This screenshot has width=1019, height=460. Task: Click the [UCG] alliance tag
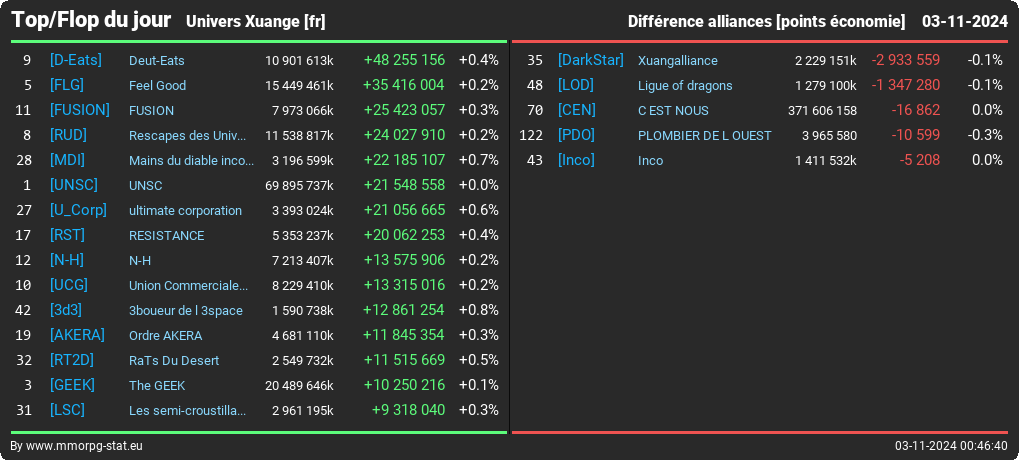(69, 285)
